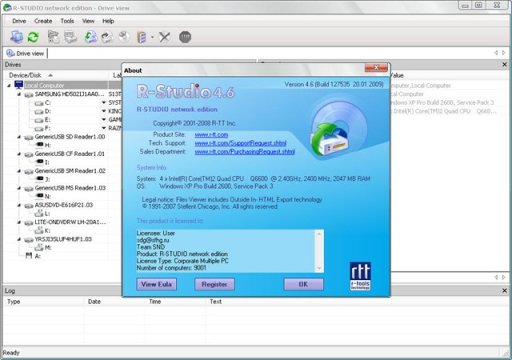Click the license box scroll-down arrow

319,268
